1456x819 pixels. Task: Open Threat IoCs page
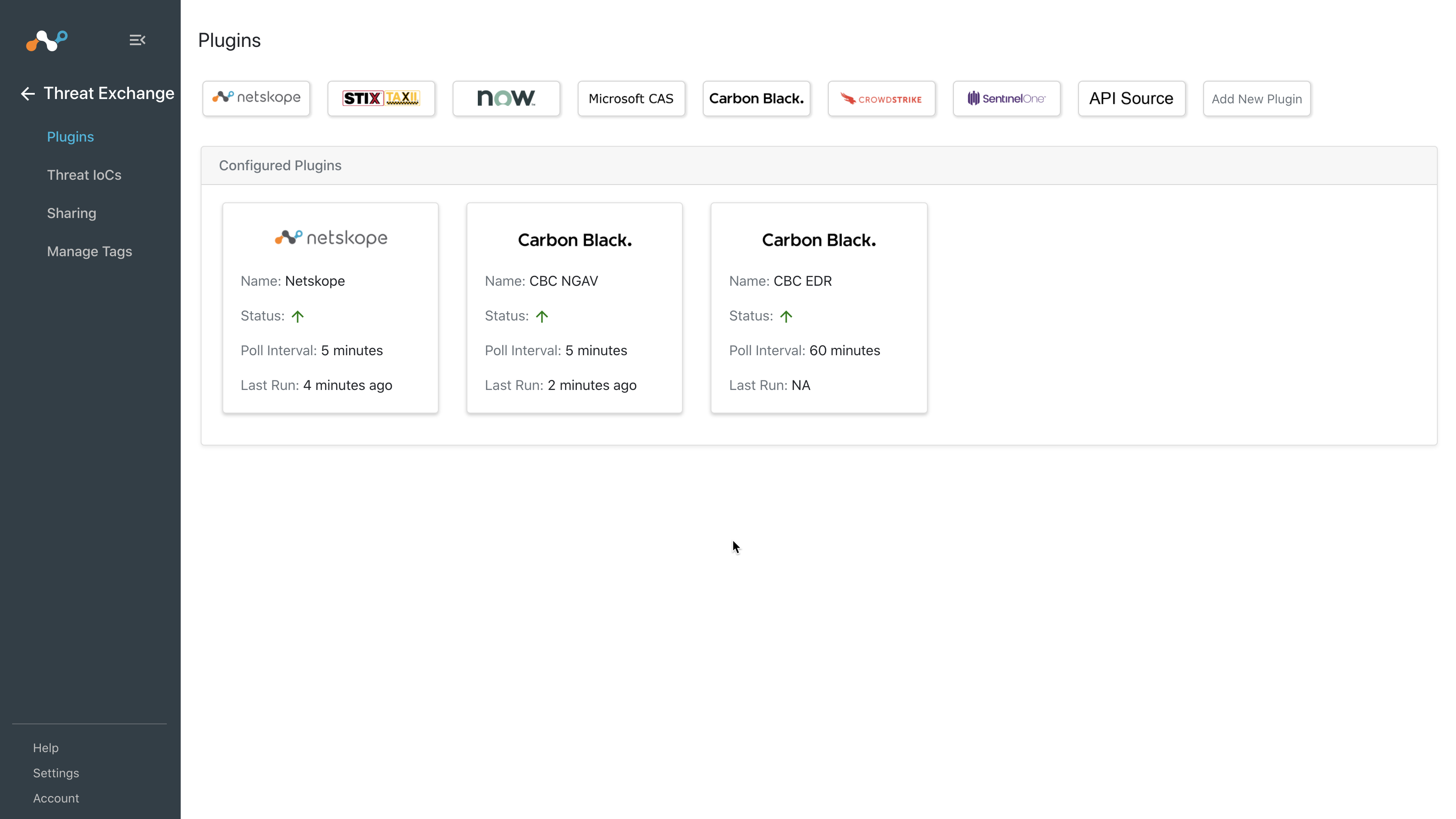(84, 175)
